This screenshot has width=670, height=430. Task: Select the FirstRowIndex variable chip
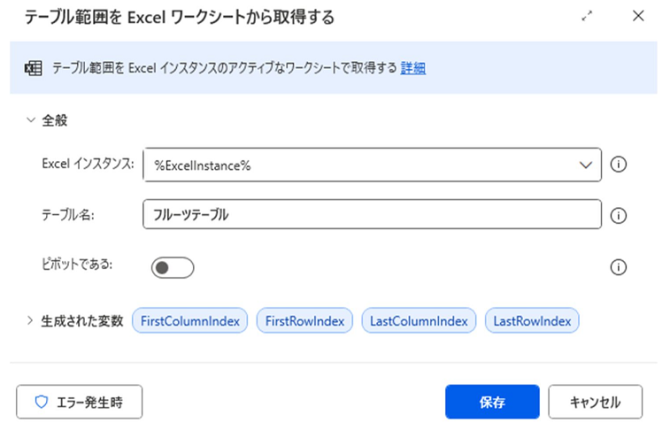(x=304, y=321)
